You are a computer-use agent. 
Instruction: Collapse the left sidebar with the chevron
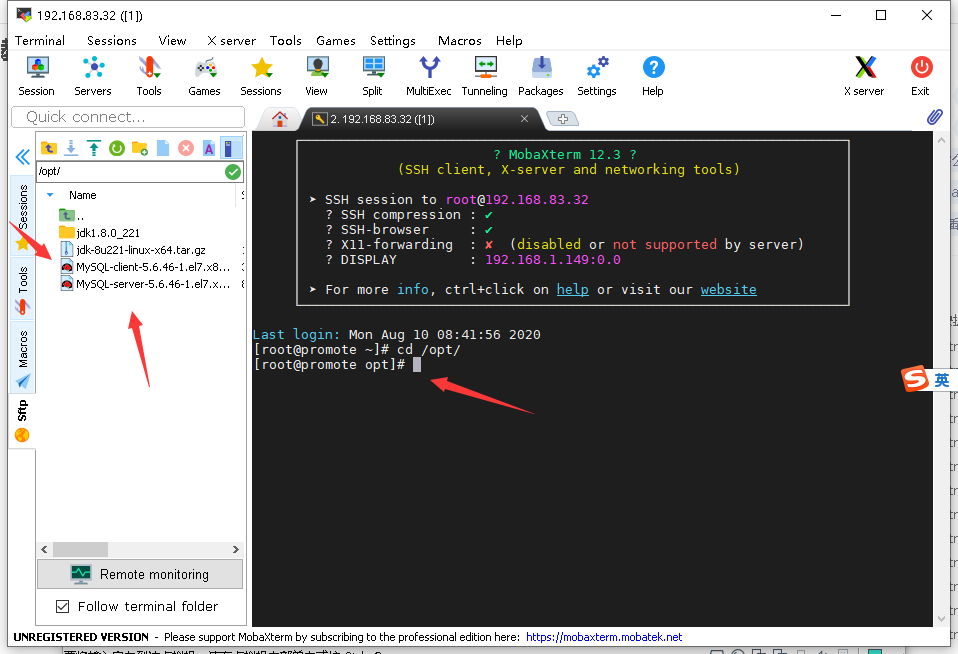(x=22, y=157)
